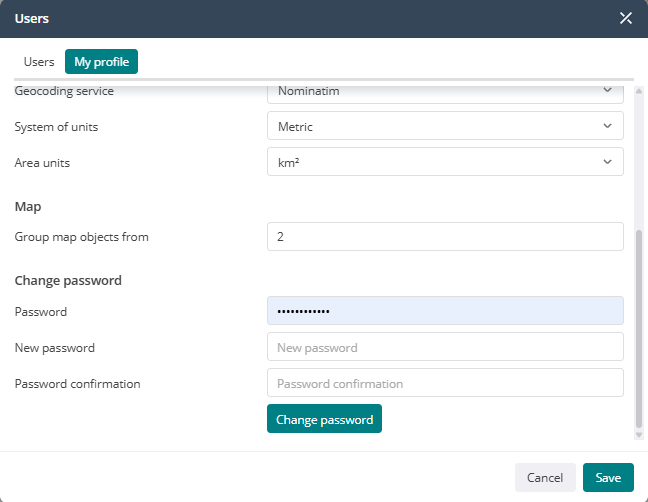
Task: Open the System of units dropdown
Action: (x=445, y=126)
